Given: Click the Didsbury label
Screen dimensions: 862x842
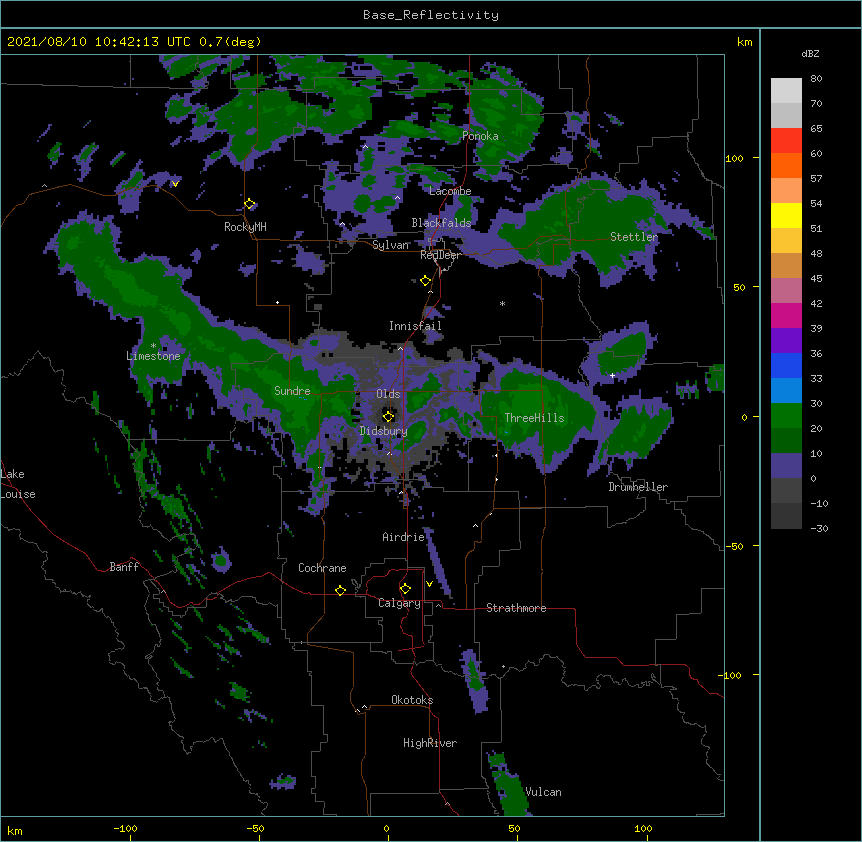Looking at the screenshot, I should tap(384, 431).
